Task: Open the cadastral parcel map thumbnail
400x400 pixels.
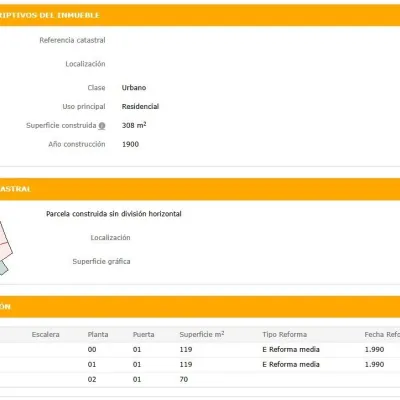Action: coord(6,248)
